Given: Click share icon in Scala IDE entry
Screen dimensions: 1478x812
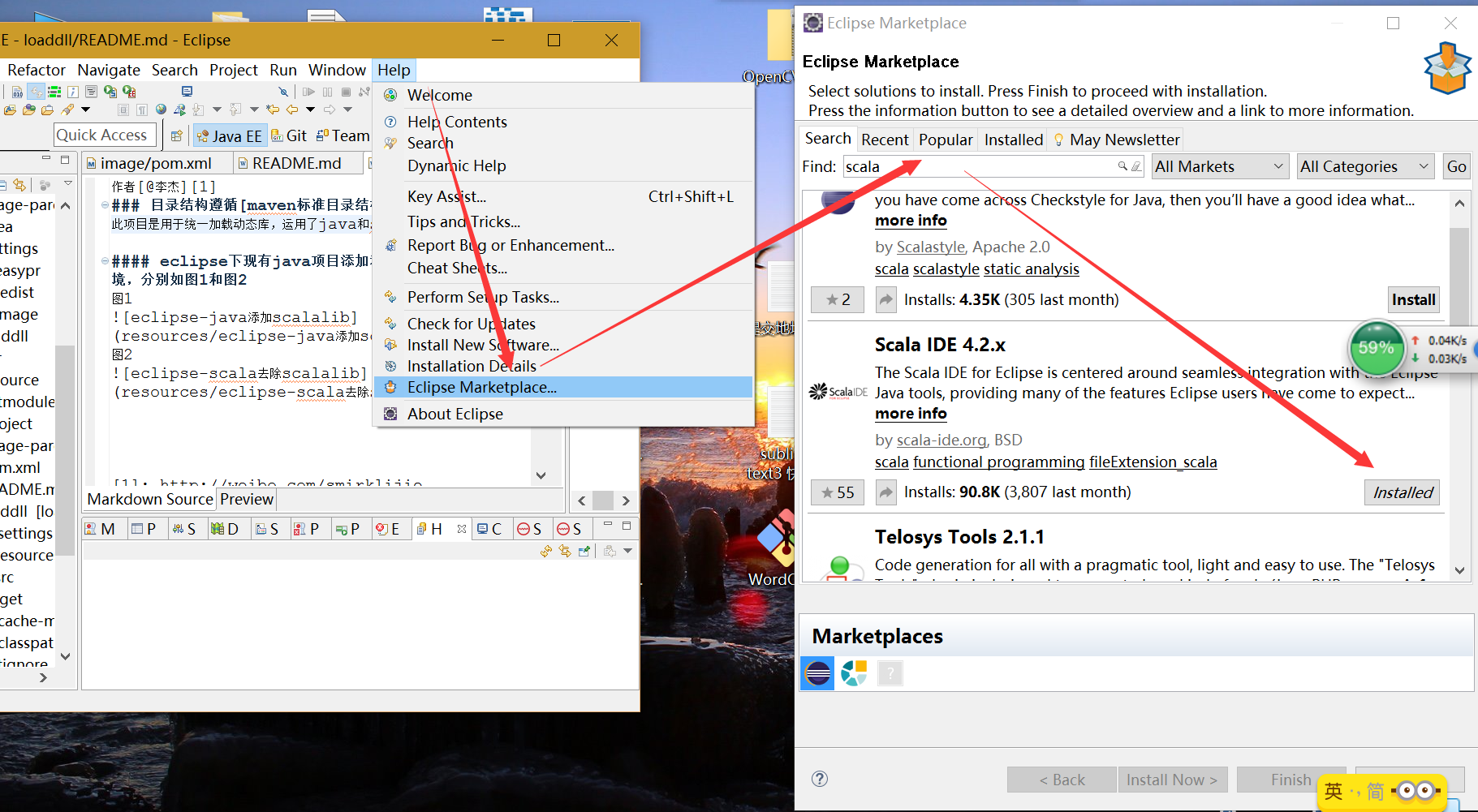Looking at the screenshot, I should [886, 492].
